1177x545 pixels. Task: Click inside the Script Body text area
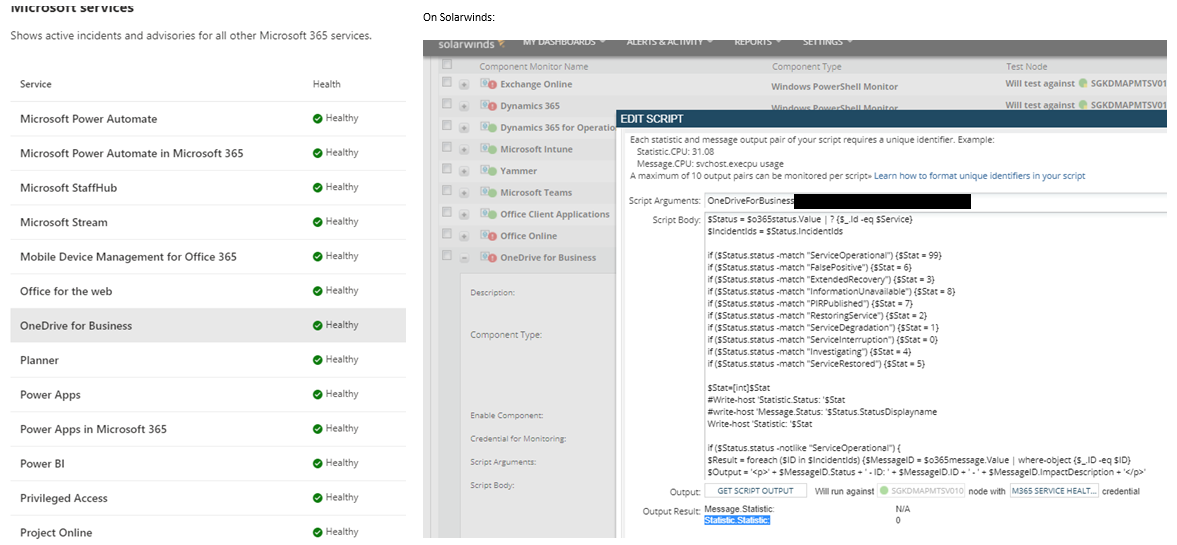935,345
